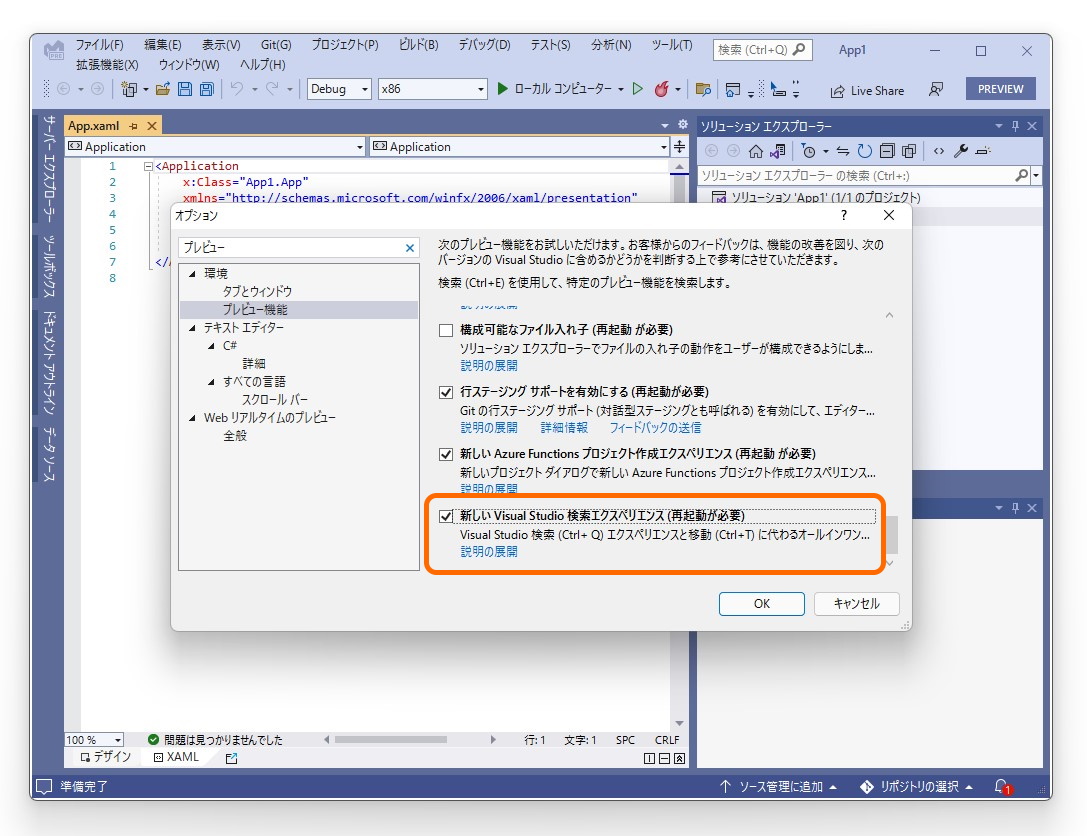Toggle the configurable file nesting checkbox
1087x836 pixels.
click(446, 330)
